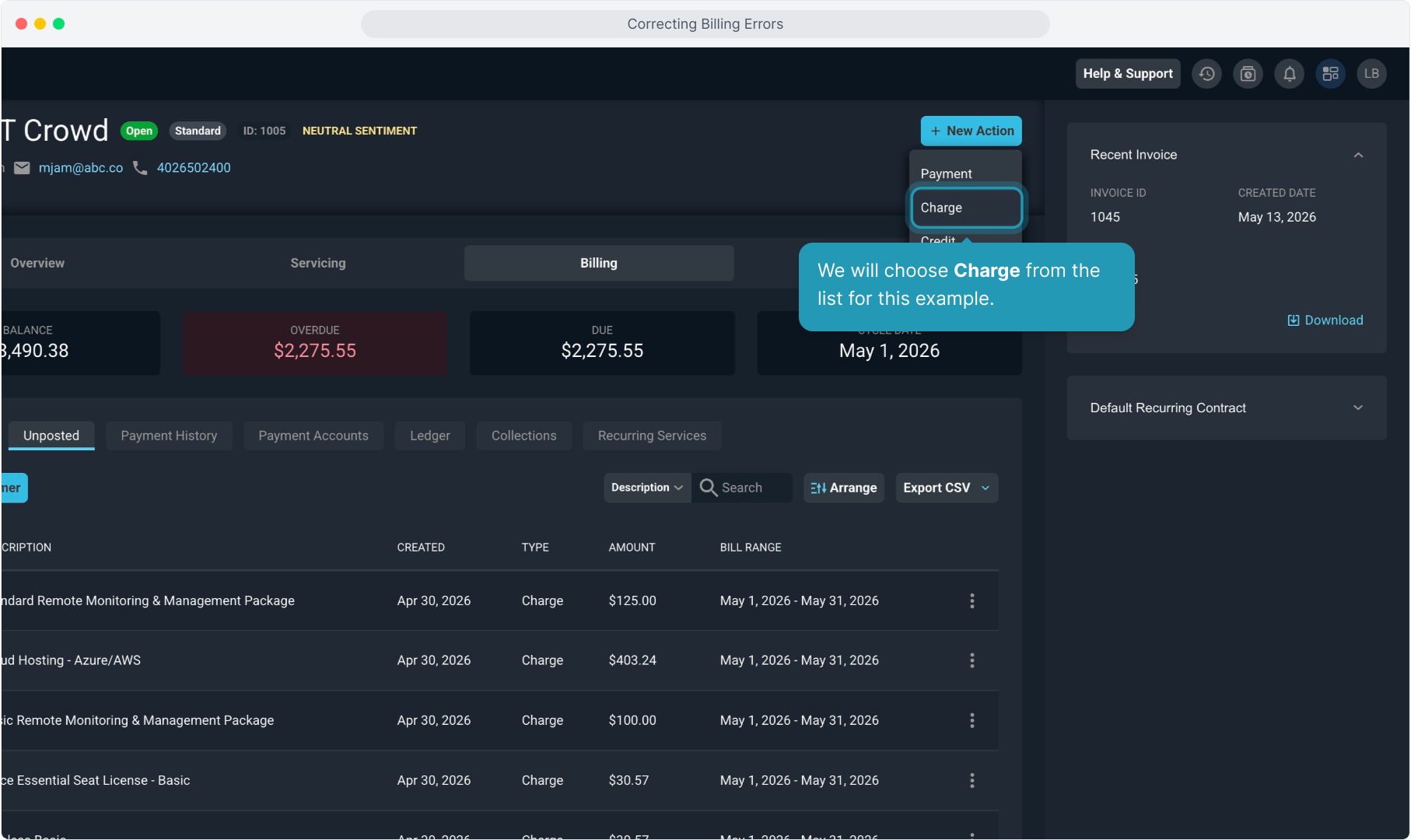Click the Arrange columns icon

pos(818,488)
